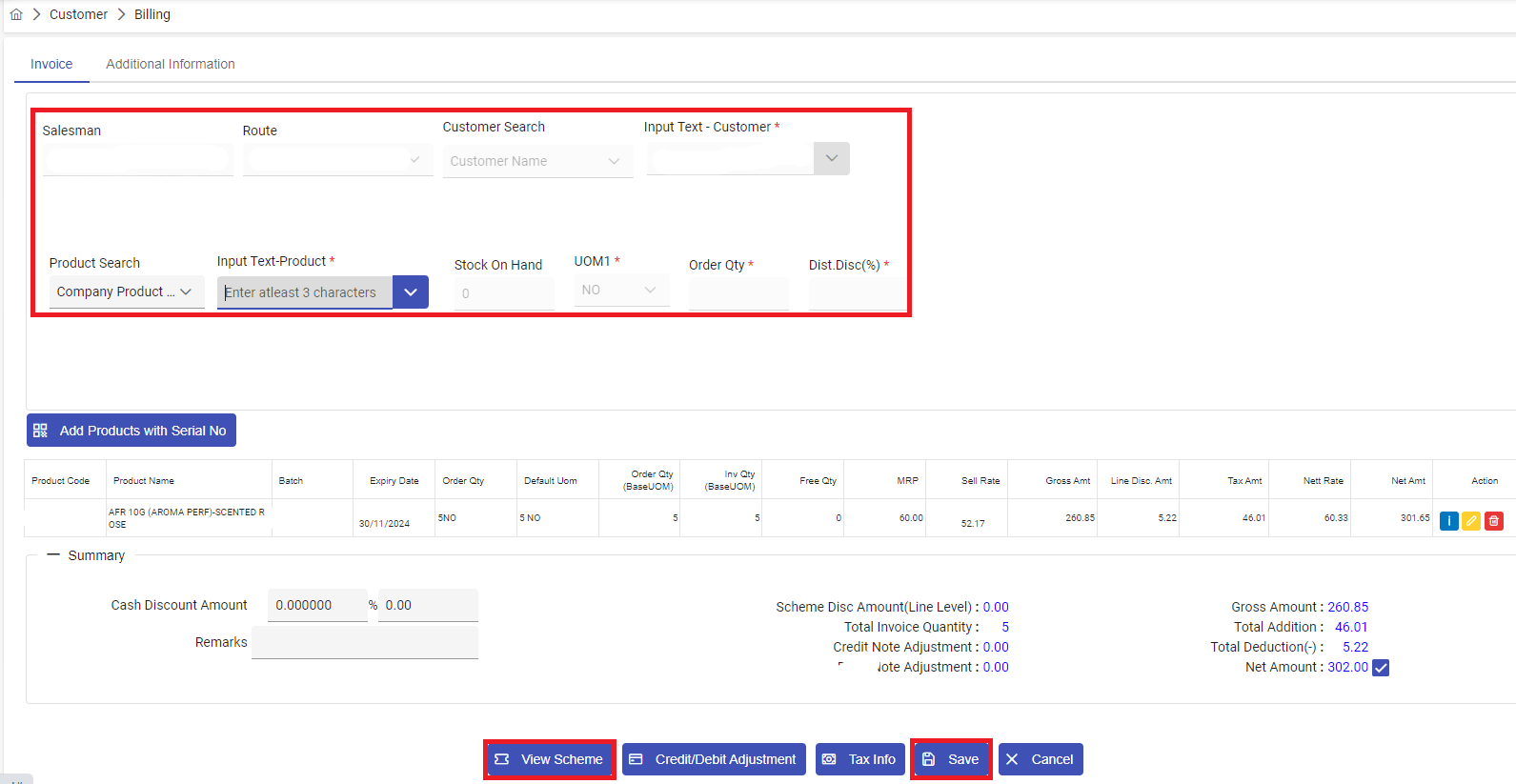Open the Tax Info button
This screenshot has height=784, width=1516.
[860, 759]
